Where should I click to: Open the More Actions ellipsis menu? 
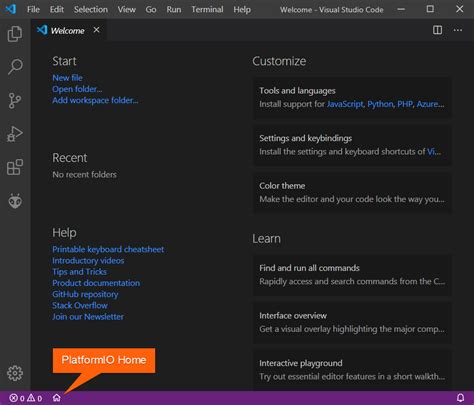tap(458, 30)
